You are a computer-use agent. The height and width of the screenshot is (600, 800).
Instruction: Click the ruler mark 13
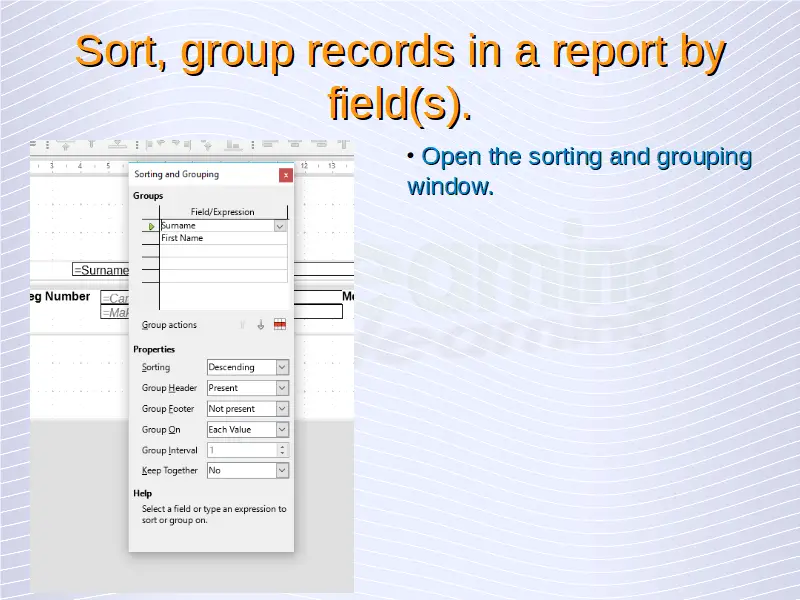[332, 166]
